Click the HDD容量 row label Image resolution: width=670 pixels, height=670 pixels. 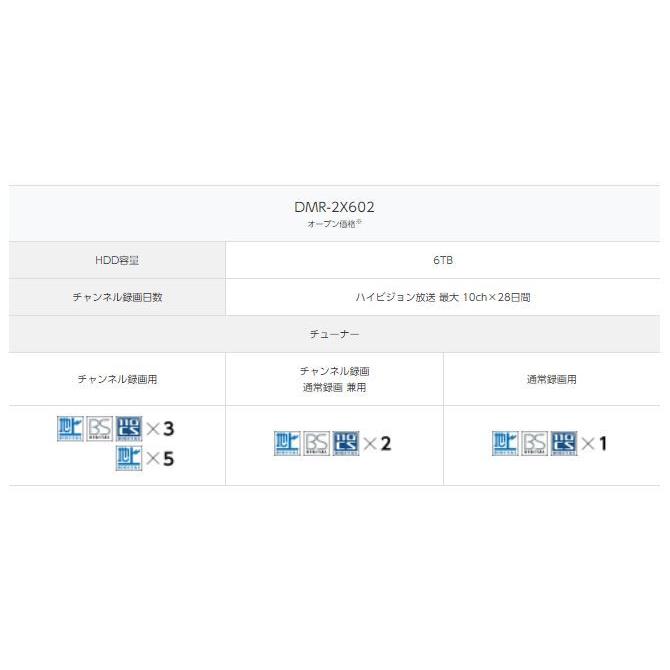pyautogui.click(x=117, y=260)
